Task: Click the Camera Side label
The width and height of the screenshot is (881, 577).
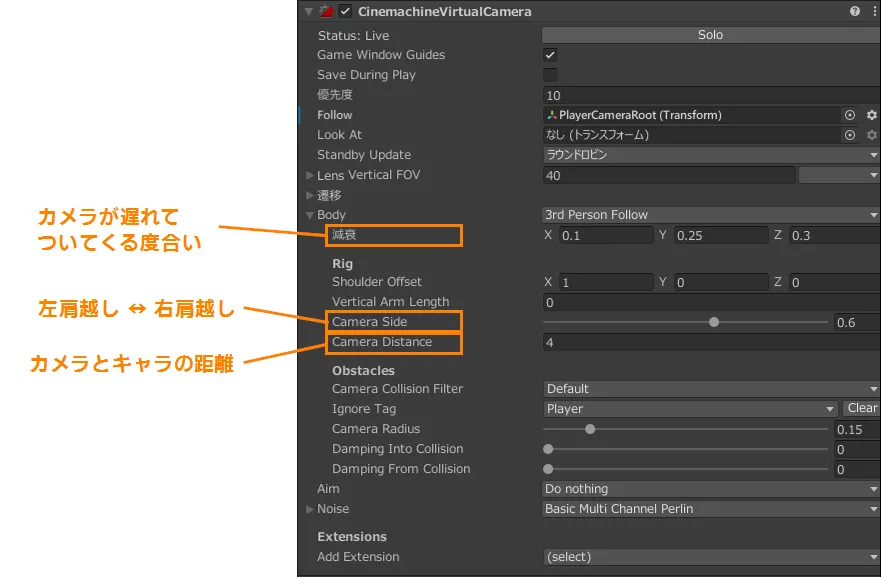Action: (x=369, y=322)
